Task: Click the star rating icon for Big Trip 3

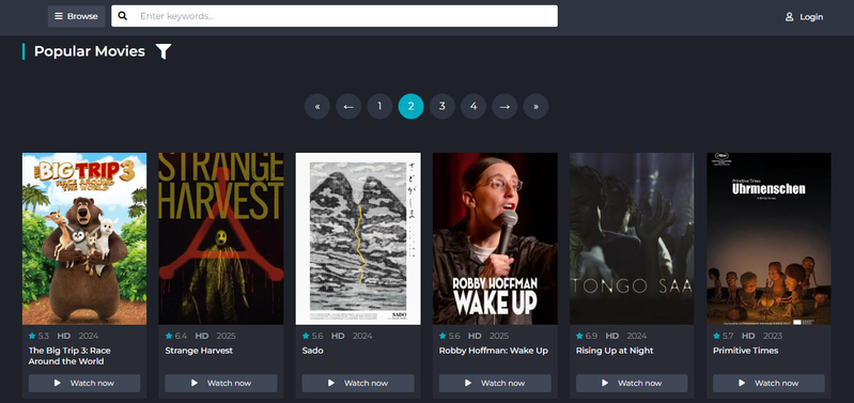Action: tap(32, 335)
